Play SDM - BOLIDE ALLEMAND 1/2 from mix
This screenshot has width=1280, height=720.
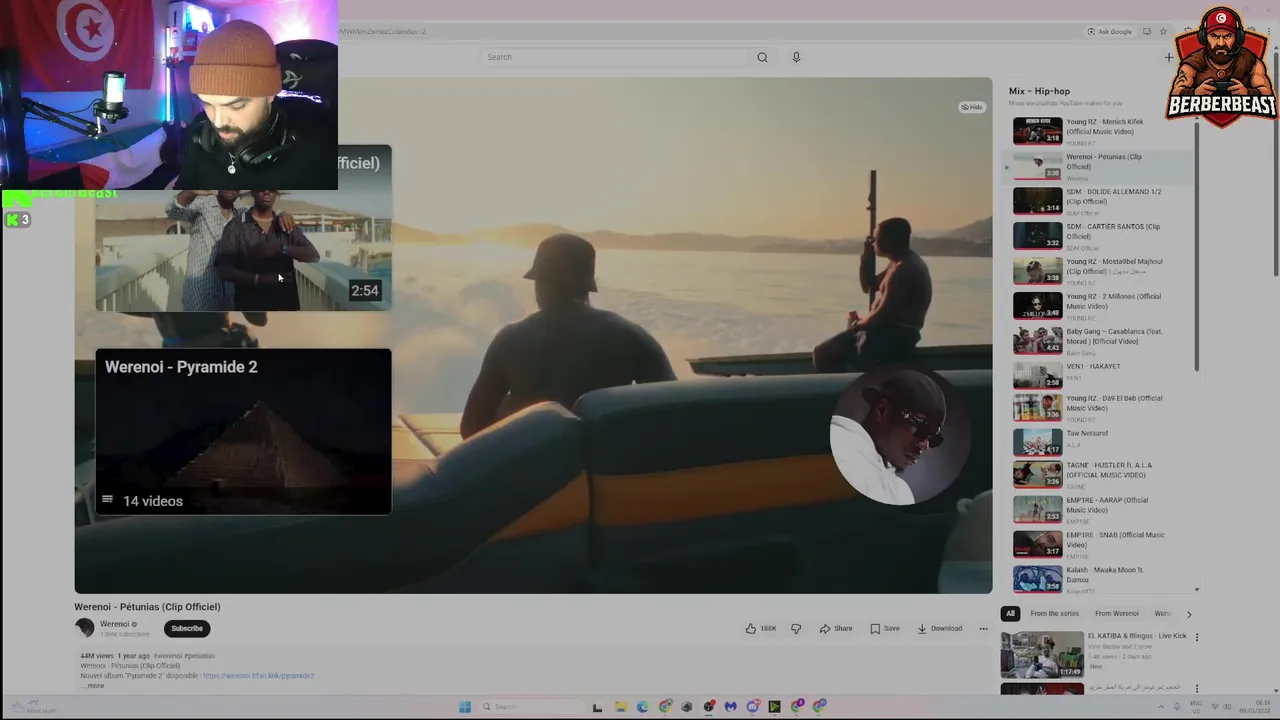click(1100, 201)
